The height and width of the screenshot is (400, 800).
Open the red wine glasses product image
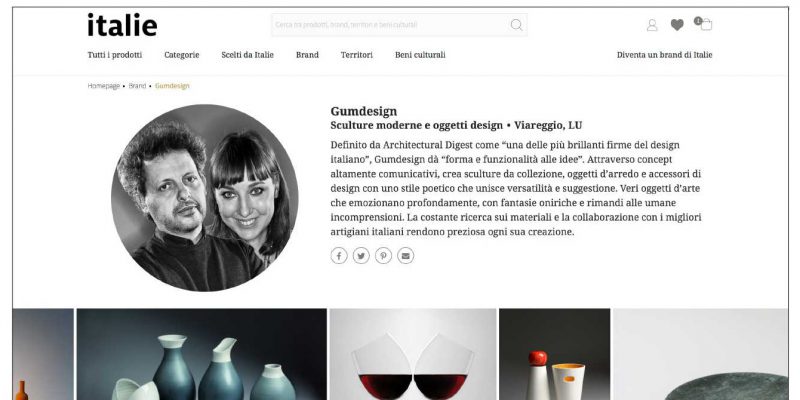[413, 354]
